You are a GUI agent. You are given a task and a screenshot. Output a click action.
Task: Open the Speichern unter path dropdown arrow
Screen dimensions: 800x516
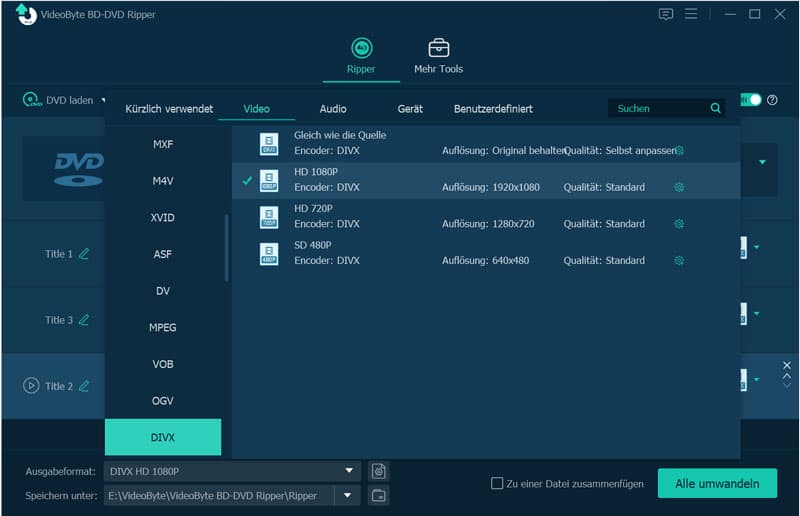(x=347, y=495)
